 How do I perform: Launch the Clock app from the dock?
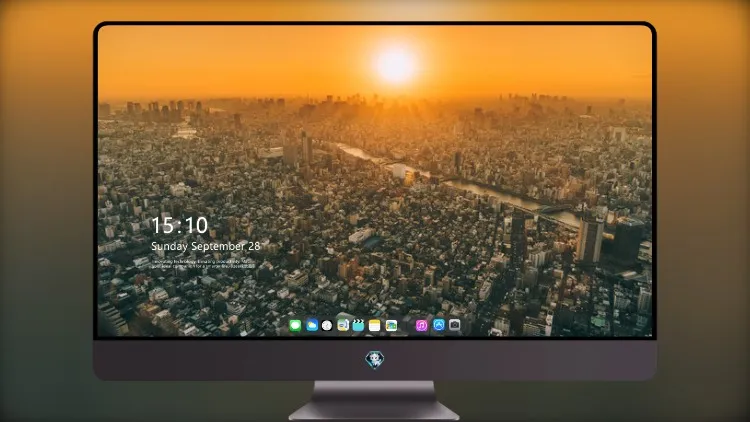pyautogui.click(x=327, y=326)
